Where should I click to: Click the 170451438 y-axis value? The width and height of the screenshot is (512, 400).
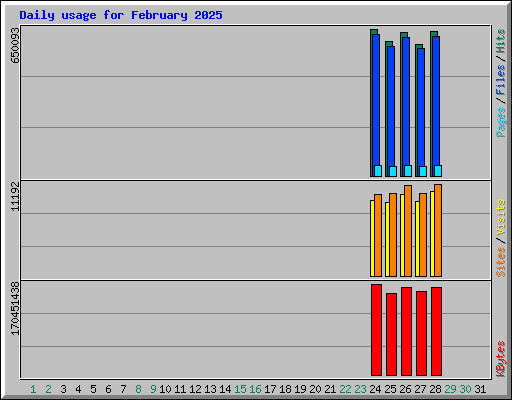[15, 308]
